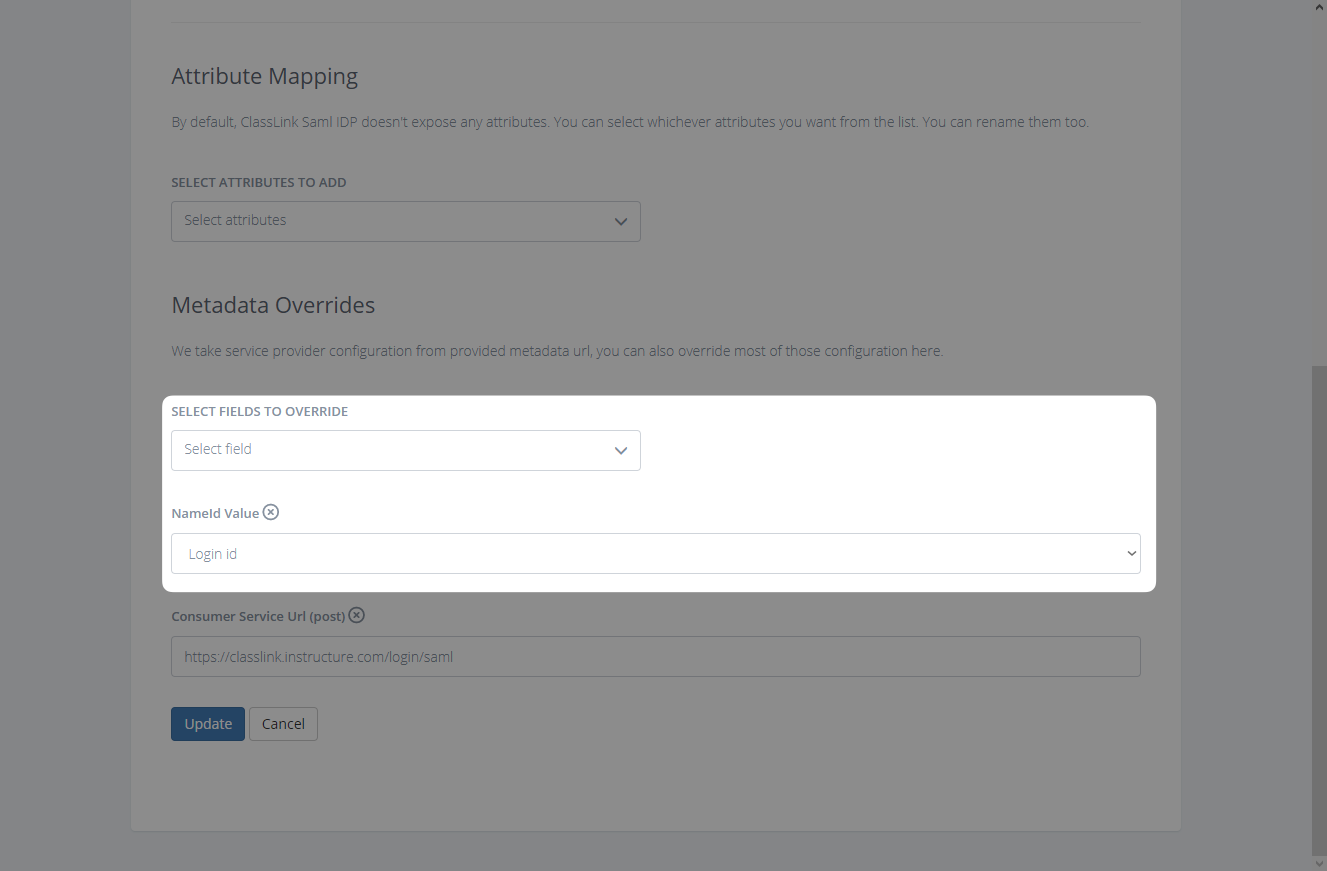Click the arrow on the NameId Value selector
The width and height of the screenshot is (1327, 871).
(x=1131, y=553)
